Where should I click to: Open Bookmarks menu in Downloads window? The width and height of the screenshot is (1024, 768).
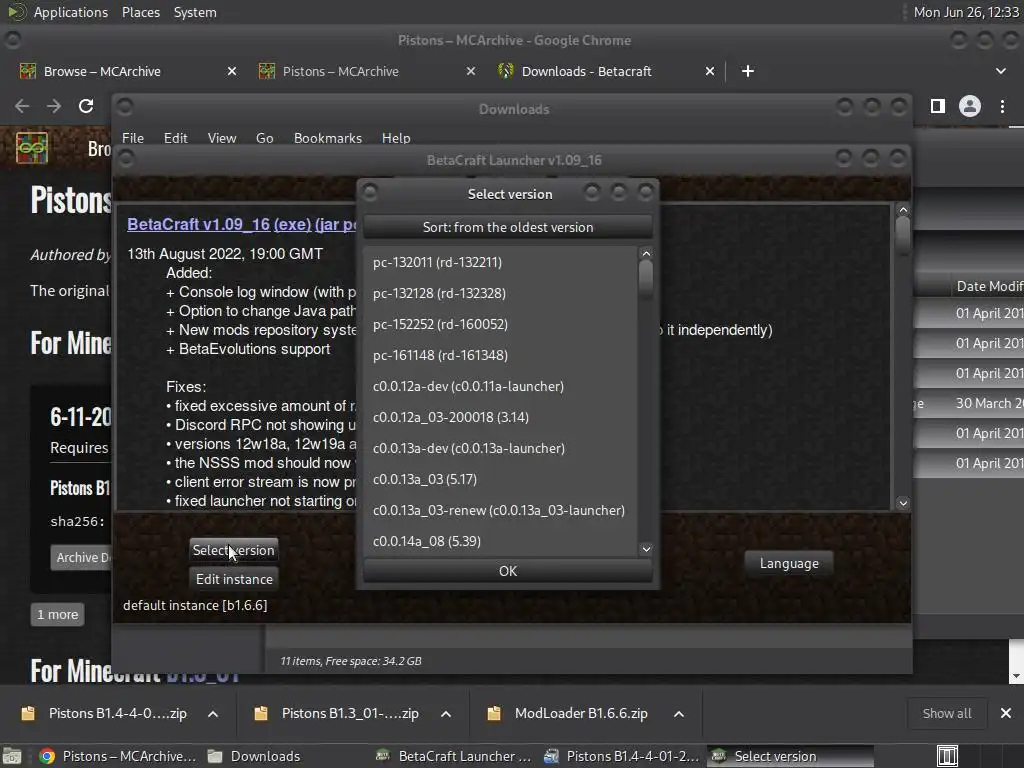pos(328,138)
